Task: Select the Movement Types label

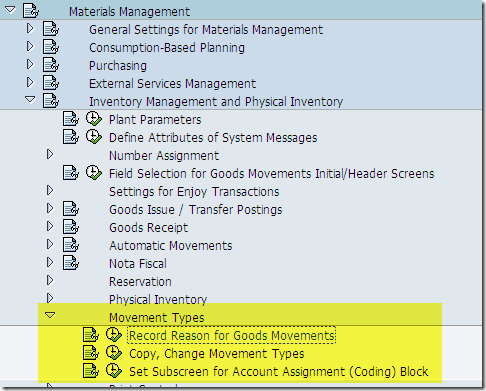Action: pyautogui.click(x=157, y=318)
